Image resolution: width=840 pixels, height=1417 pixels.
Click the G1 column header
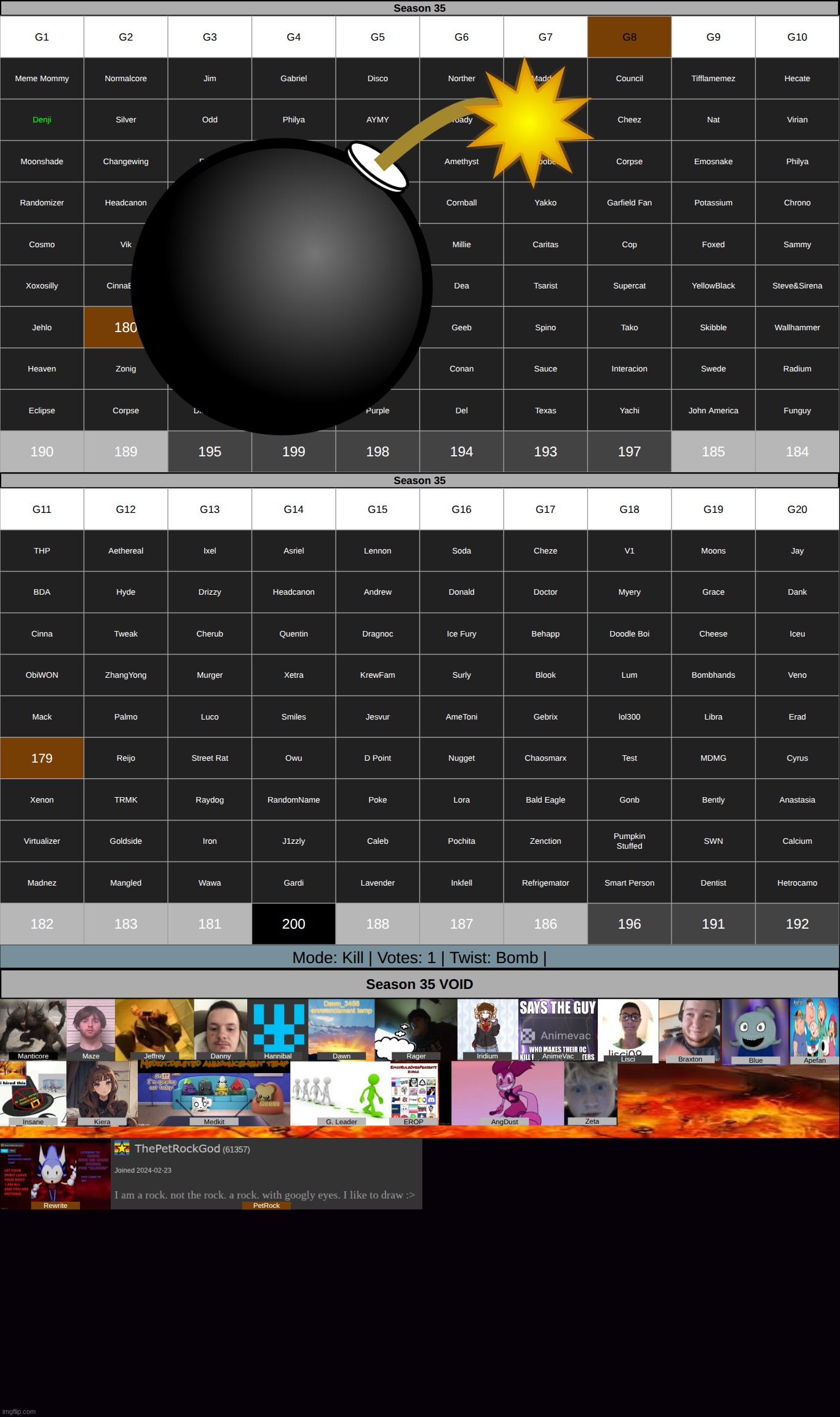(x=42, y=37)
